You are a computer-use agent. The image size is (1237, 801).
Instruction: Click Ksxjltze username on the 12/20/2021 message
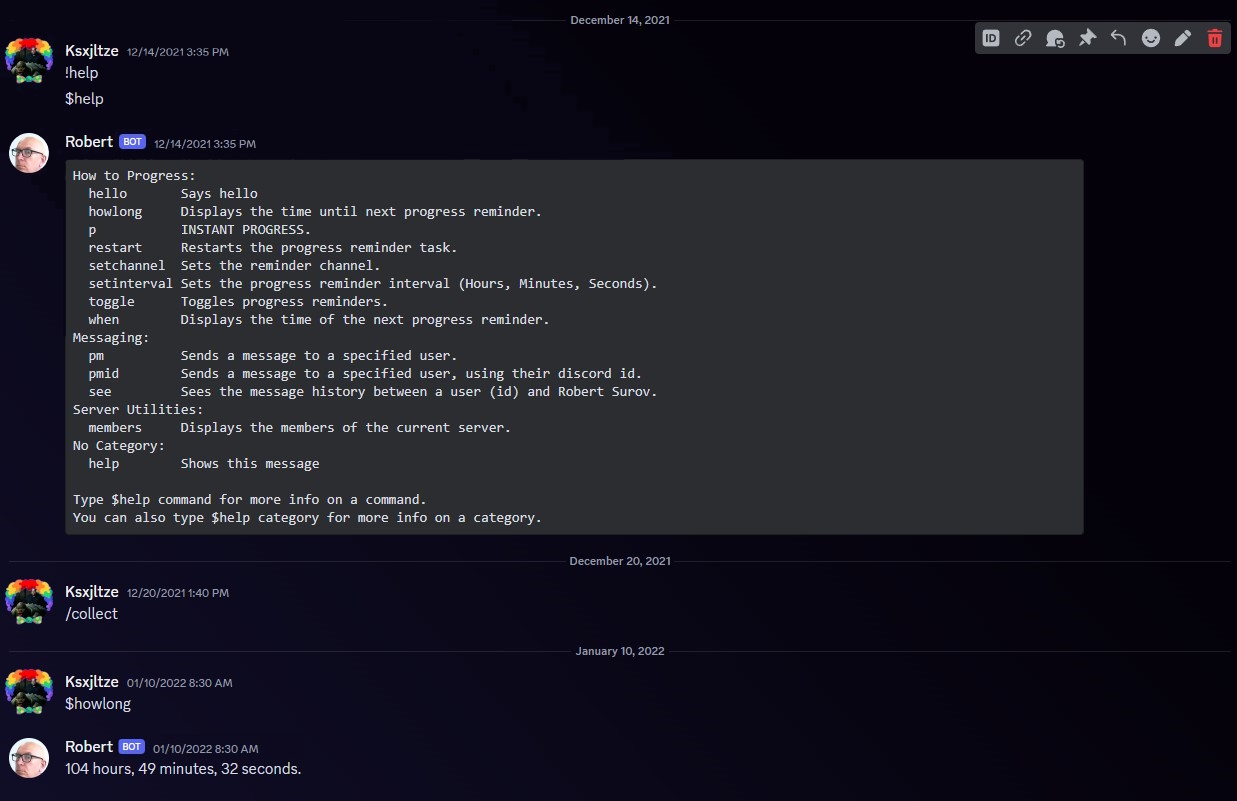[x=92, y=592]
